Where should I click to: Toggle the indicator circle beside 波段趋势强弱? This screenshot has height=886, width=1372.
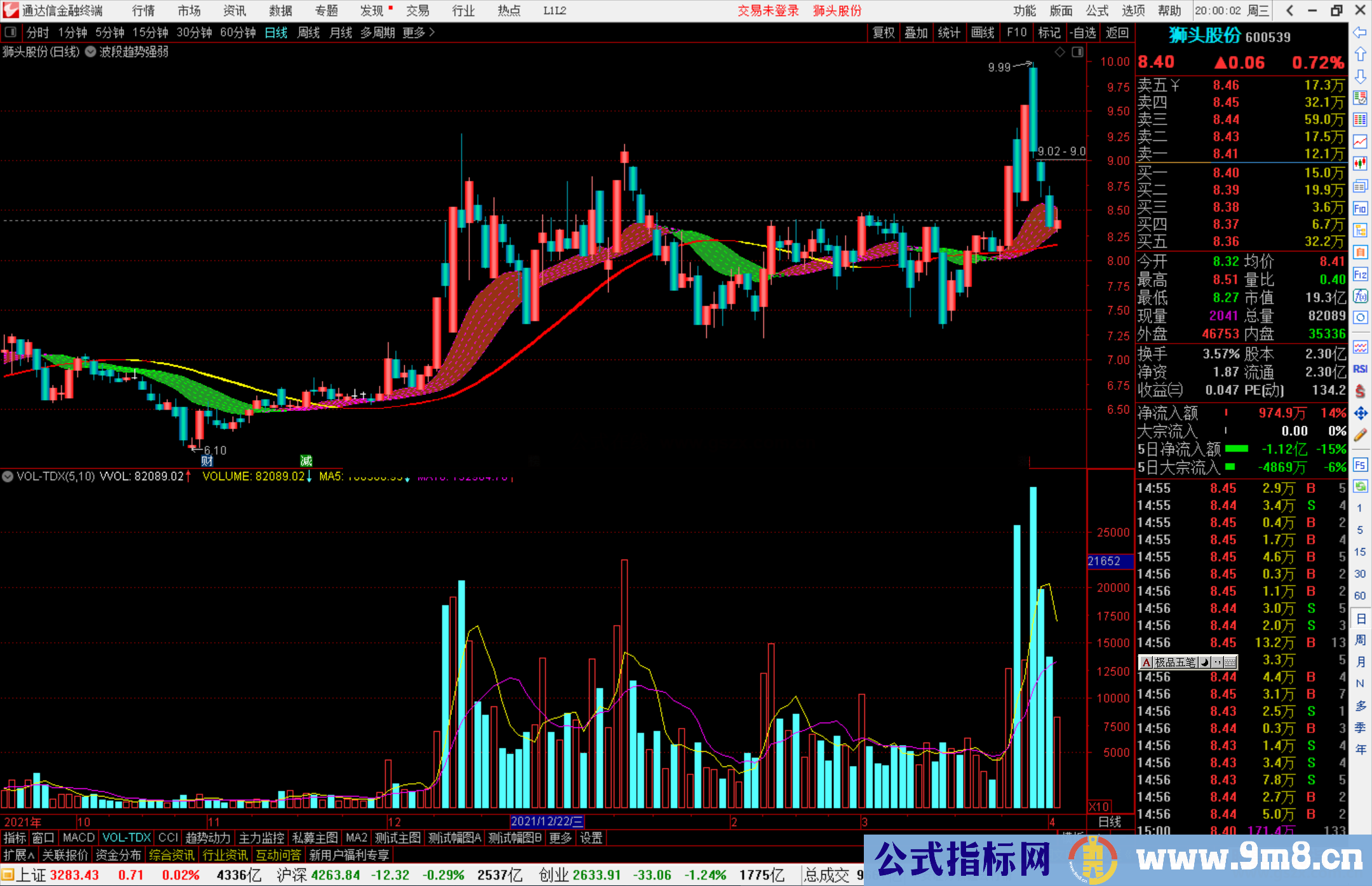pyautogui.click(x=90, y=52)
